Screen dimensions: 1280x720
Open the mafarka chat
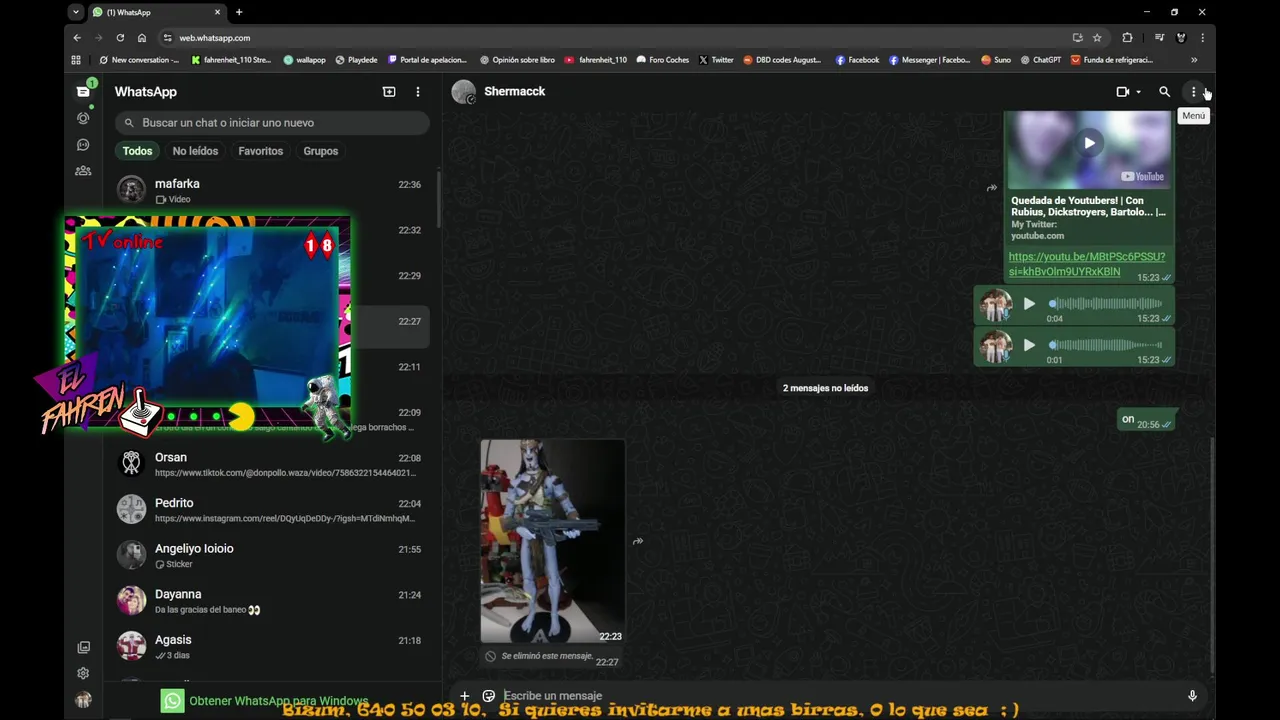(270, 190)
